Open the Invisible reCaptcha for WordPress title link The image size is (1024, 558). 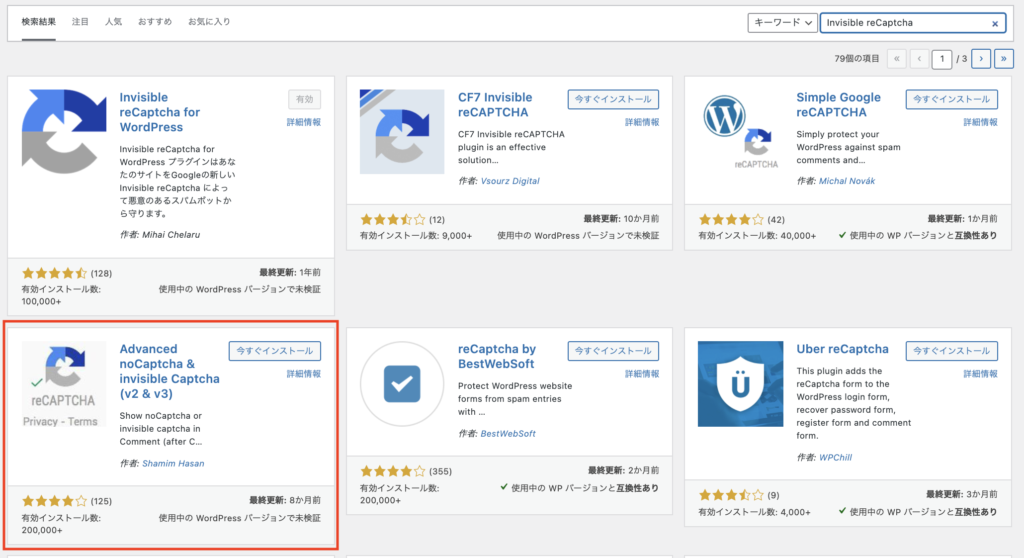pos(159,112)
